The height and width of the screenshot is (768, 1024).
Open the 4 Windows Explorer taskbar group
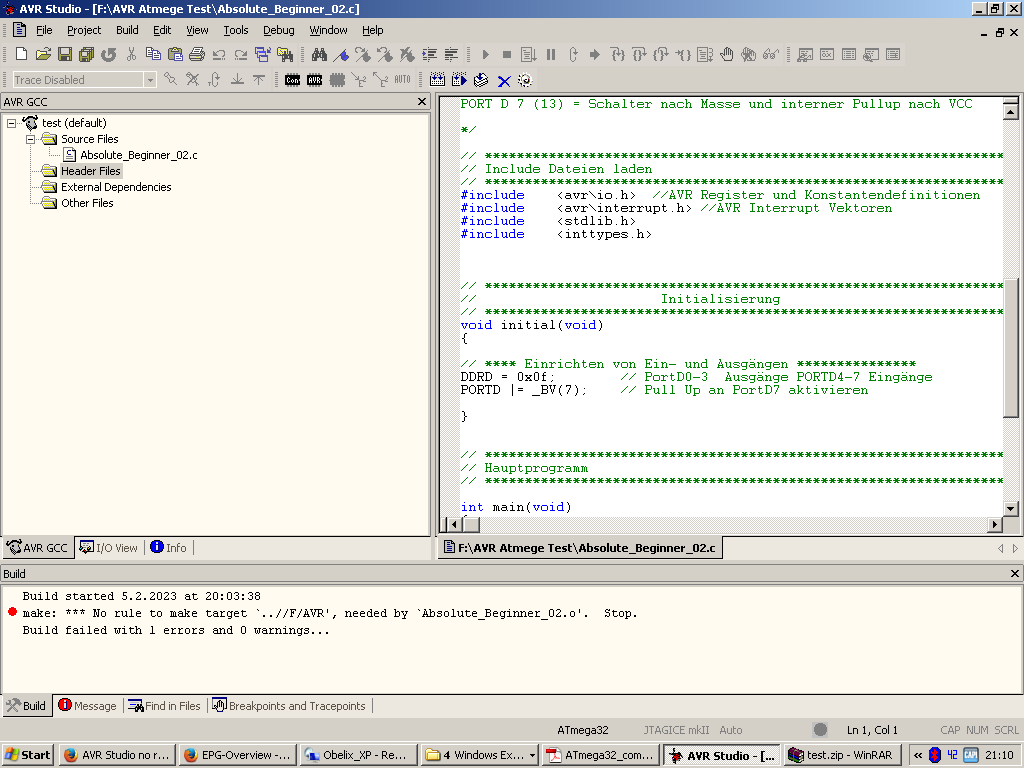point(479,756)
